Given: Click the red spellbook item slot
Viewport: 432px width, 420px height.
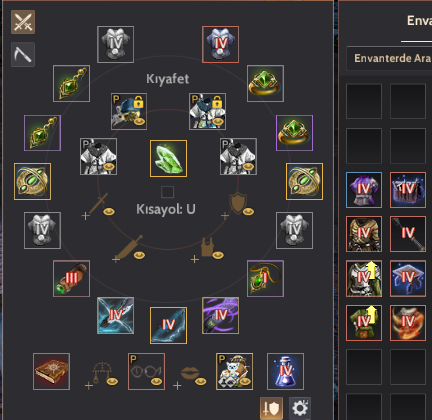Looking at the screenshot, I should [x=51, y=371].
